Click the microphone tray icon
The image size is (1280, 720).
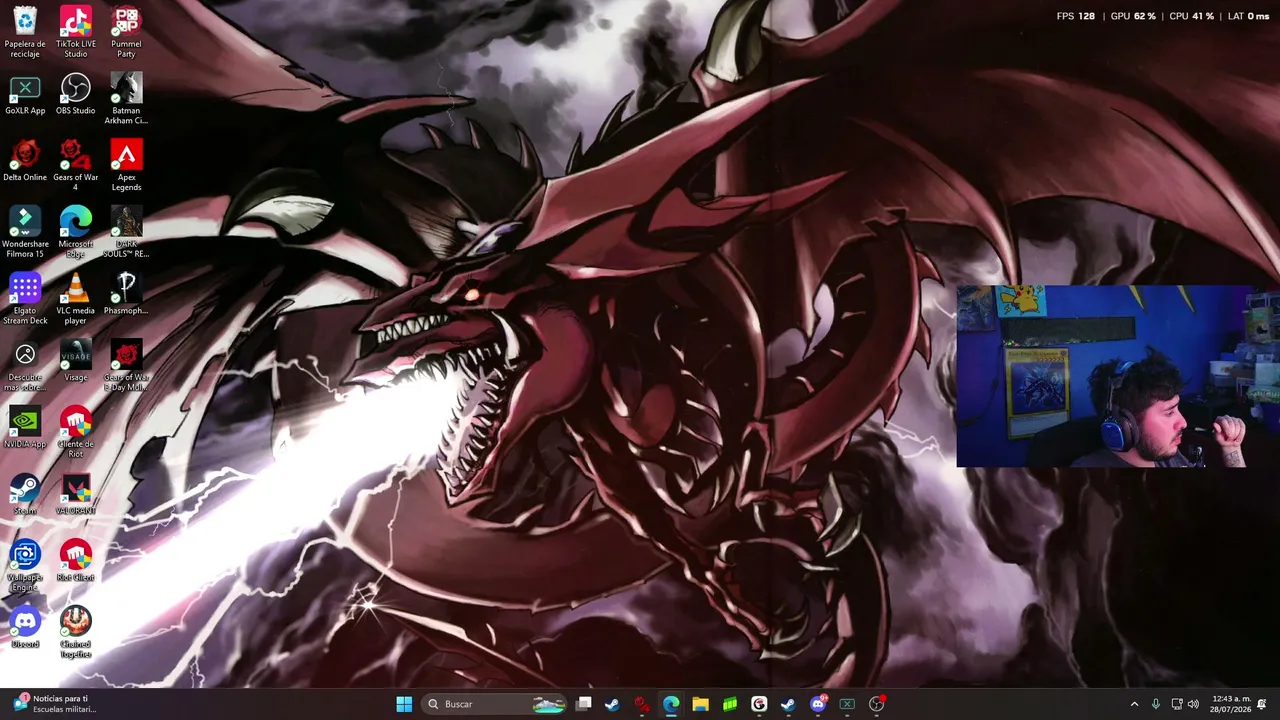coord(1156,704)
